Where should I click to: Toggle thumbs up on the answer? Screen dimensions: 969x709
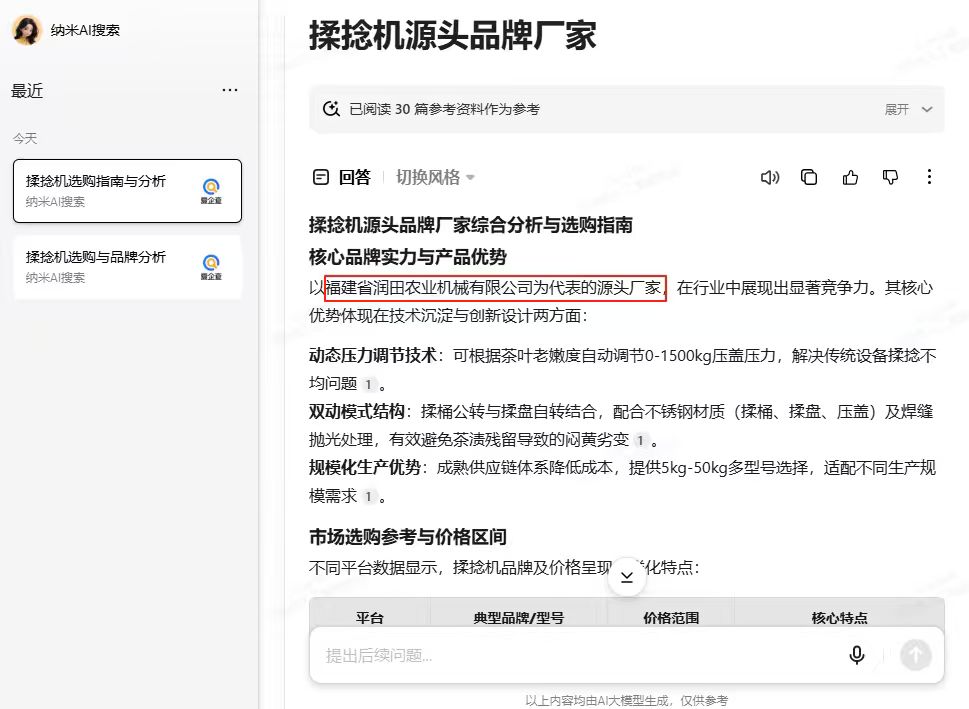(x=850, y=177)
